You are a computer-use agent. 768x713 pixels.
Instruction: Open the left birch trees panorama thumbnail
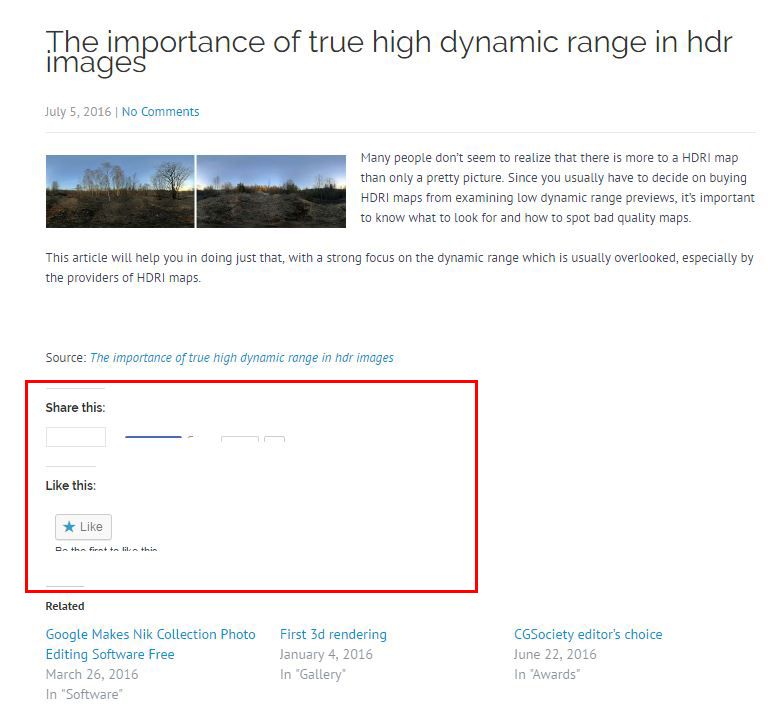coord(120,191)
